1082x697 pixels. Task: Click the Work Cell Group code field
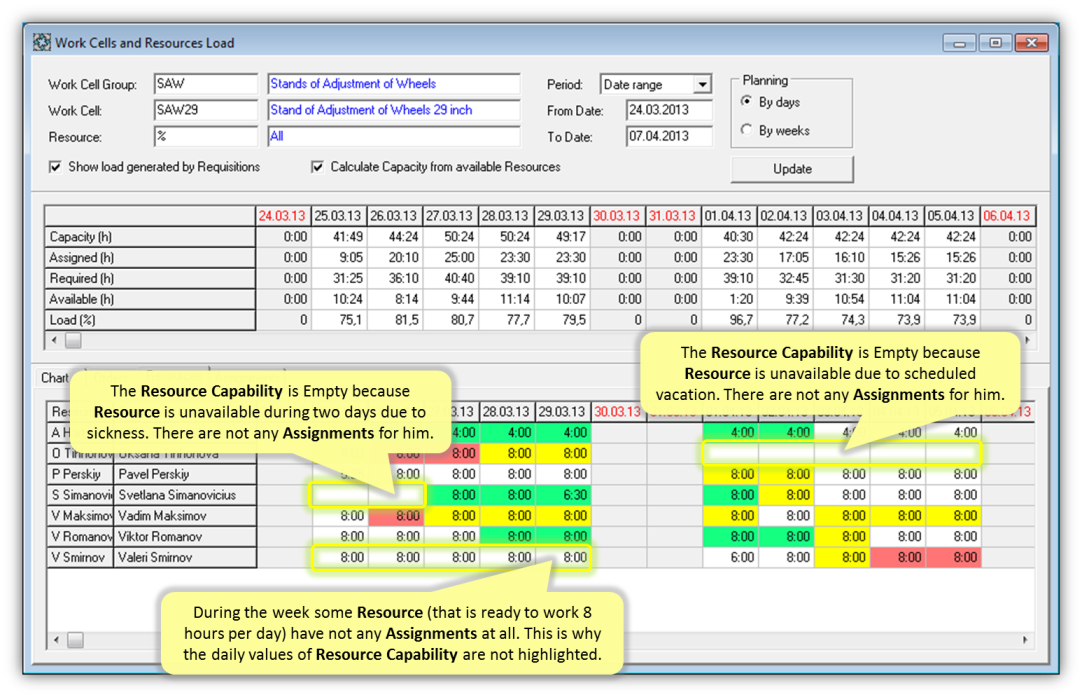pyautogui.click(x=206, y=84)
